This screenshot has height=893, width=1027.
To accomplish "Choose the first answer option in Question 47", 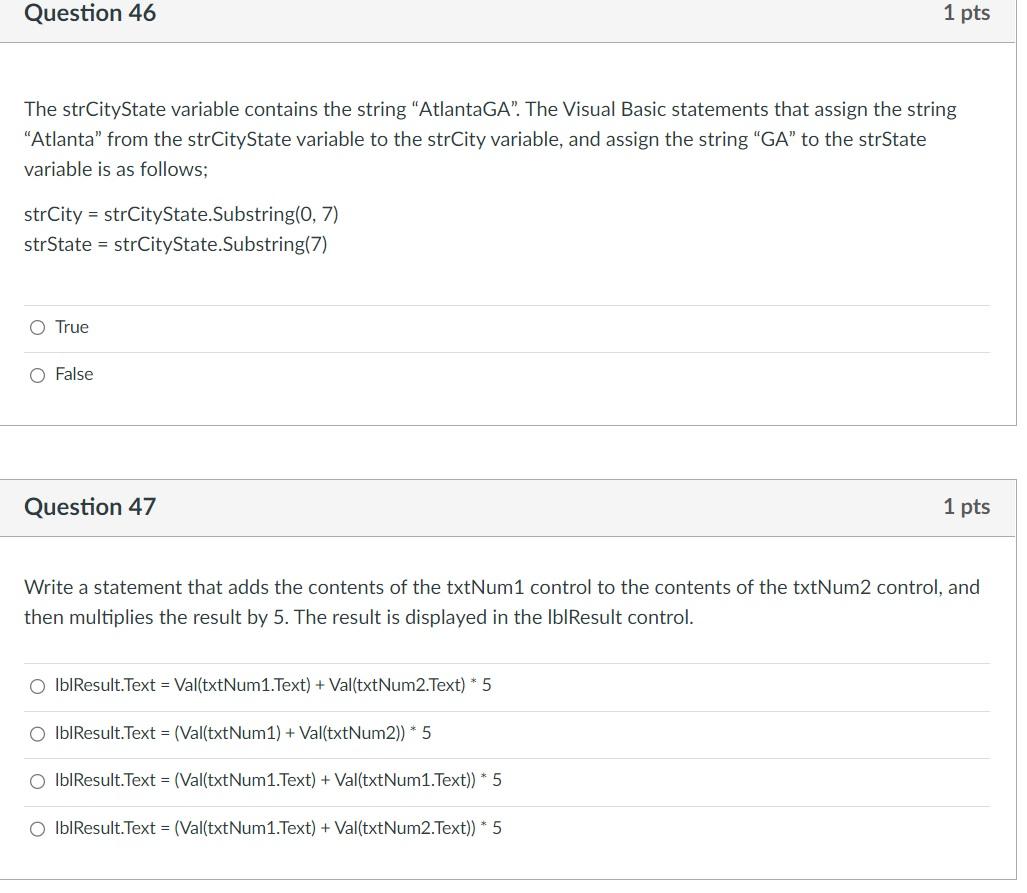I will point(37,685).
